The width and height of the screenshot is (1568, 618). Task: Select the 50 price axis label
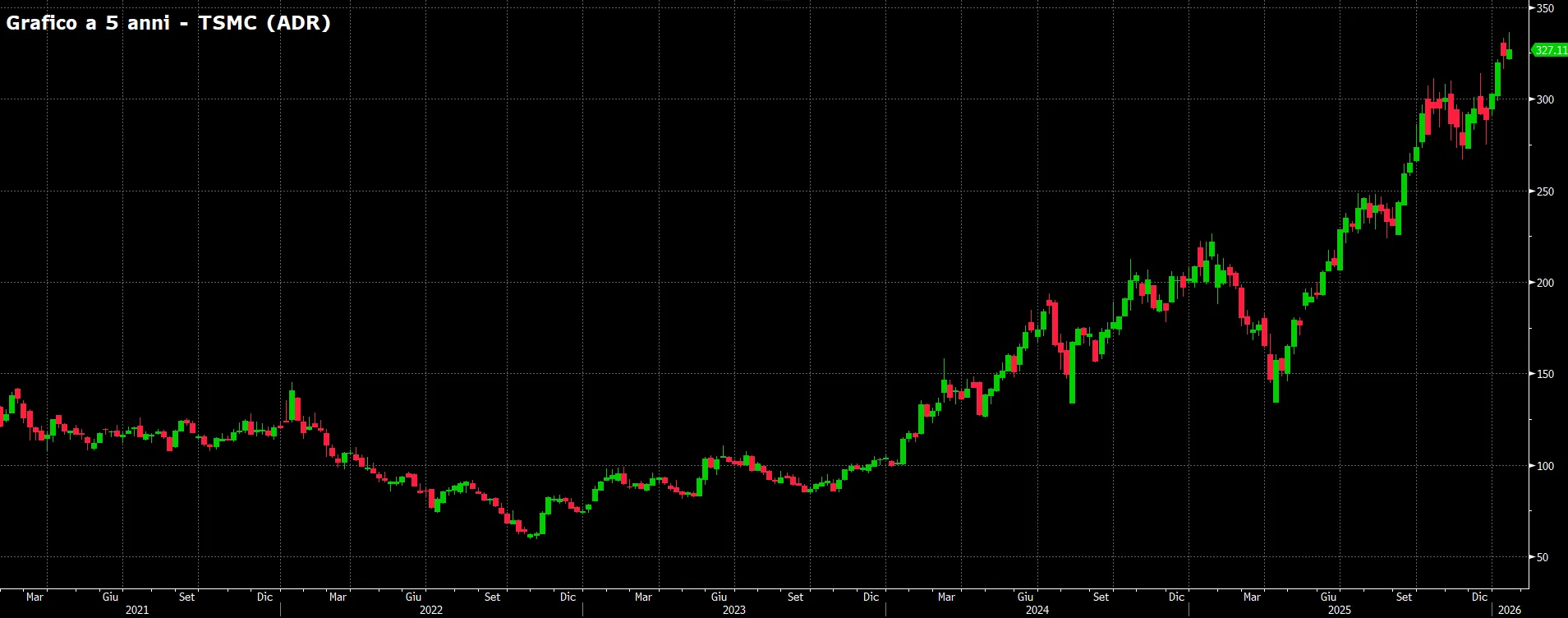tap(1543, 557)
